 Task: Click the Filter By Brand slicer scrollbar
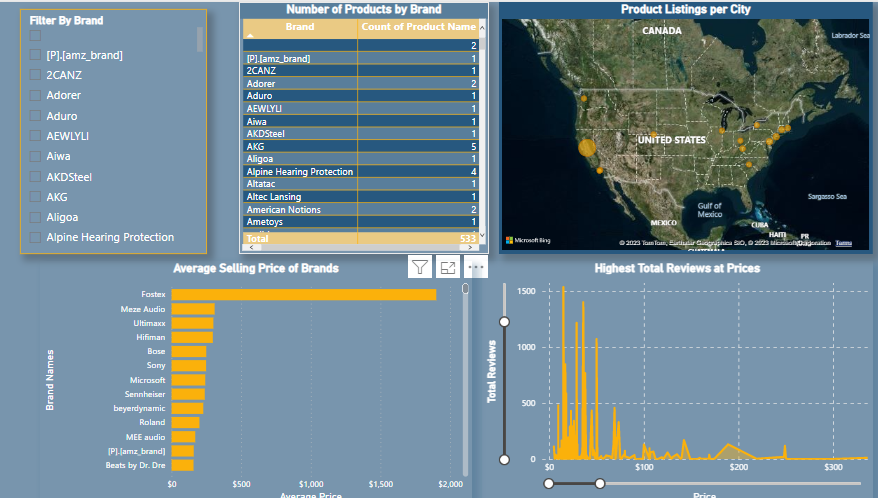click(200, 40)
